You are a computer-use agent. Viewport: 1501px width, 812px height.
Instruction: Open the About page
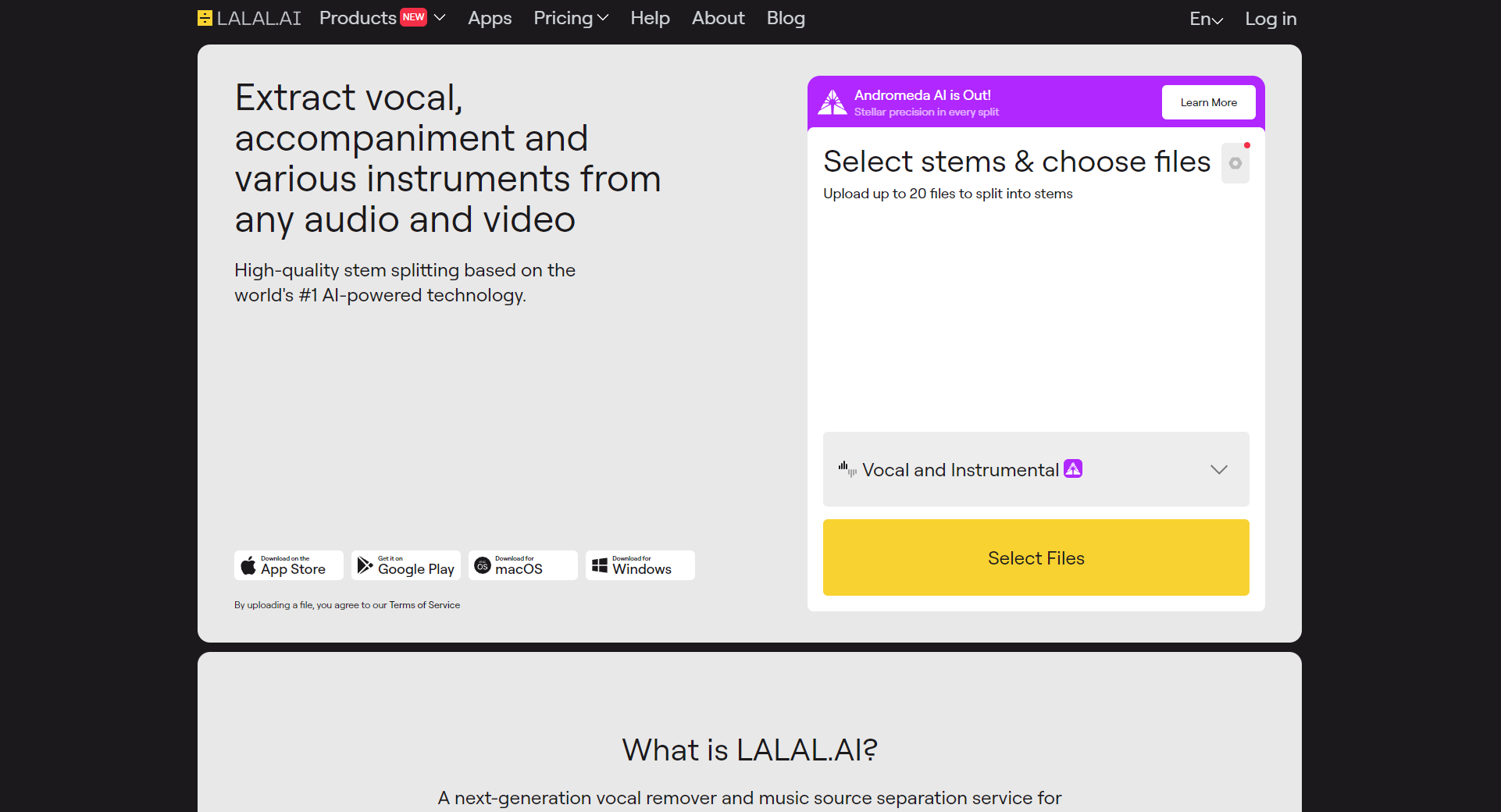click(718, 18)
